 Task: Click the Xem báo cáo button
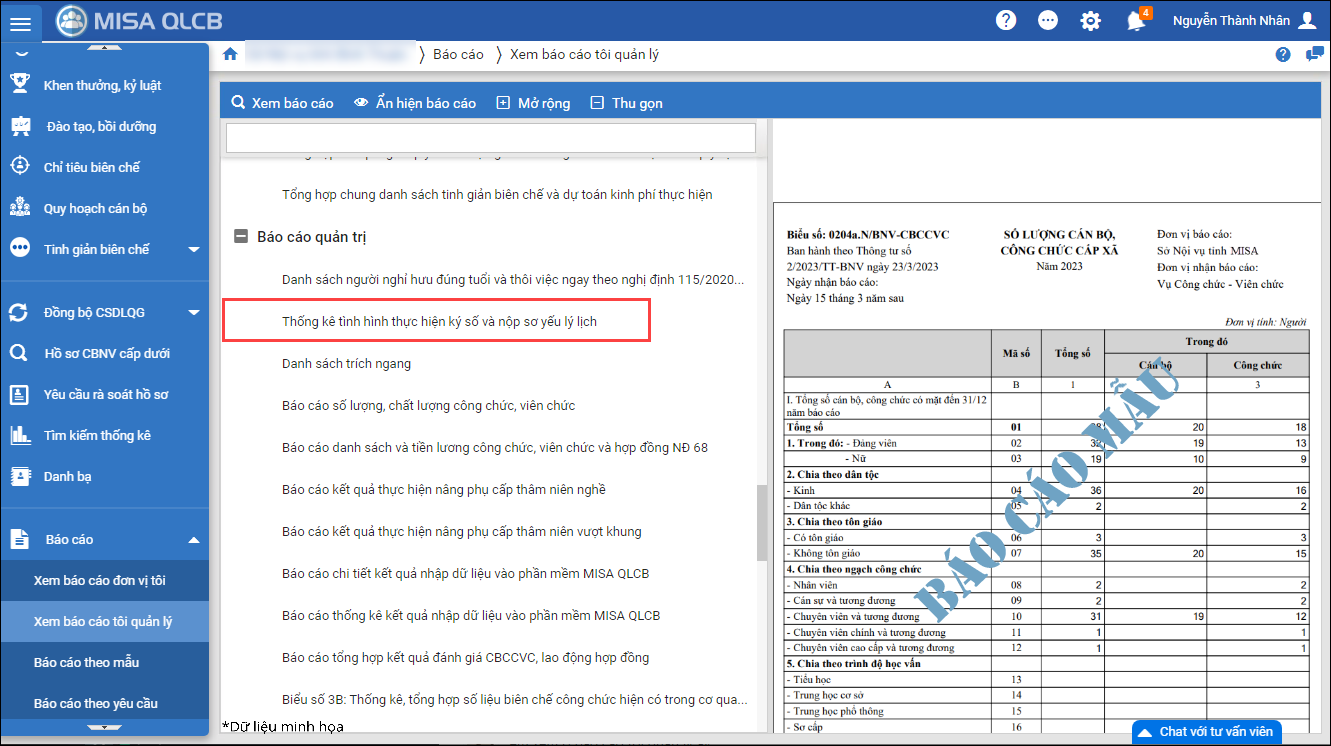282,103
